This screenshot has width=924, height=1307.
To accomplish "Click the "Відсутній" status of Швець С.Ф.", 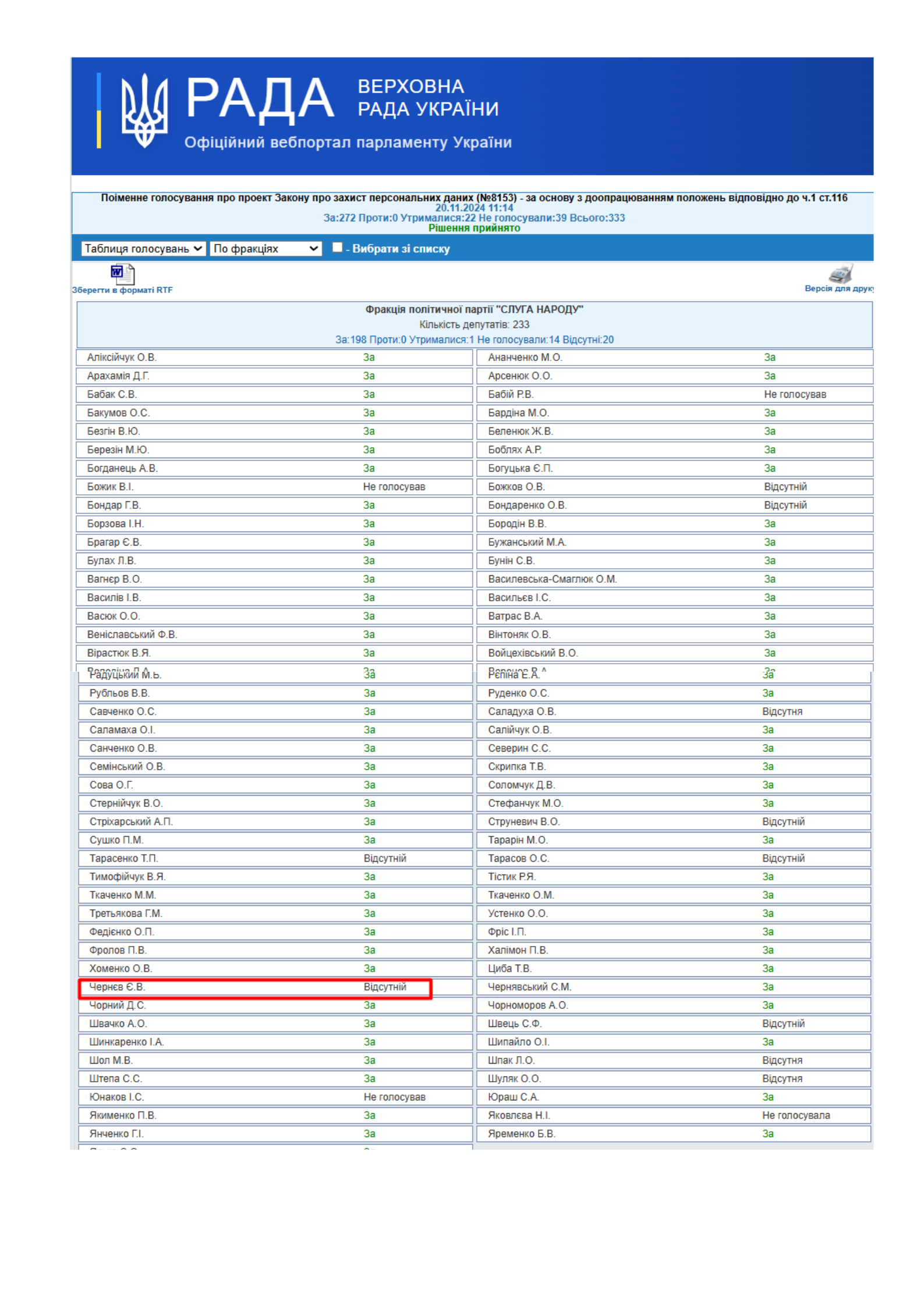I will pos(783,1023).
